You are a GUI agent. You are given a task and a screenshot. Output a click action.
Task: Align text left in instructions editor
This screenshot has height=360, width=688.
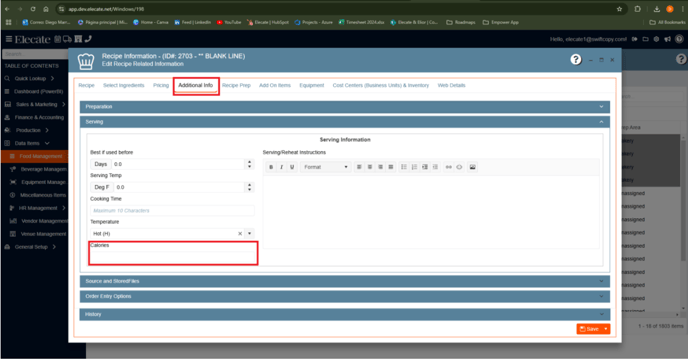359,167
